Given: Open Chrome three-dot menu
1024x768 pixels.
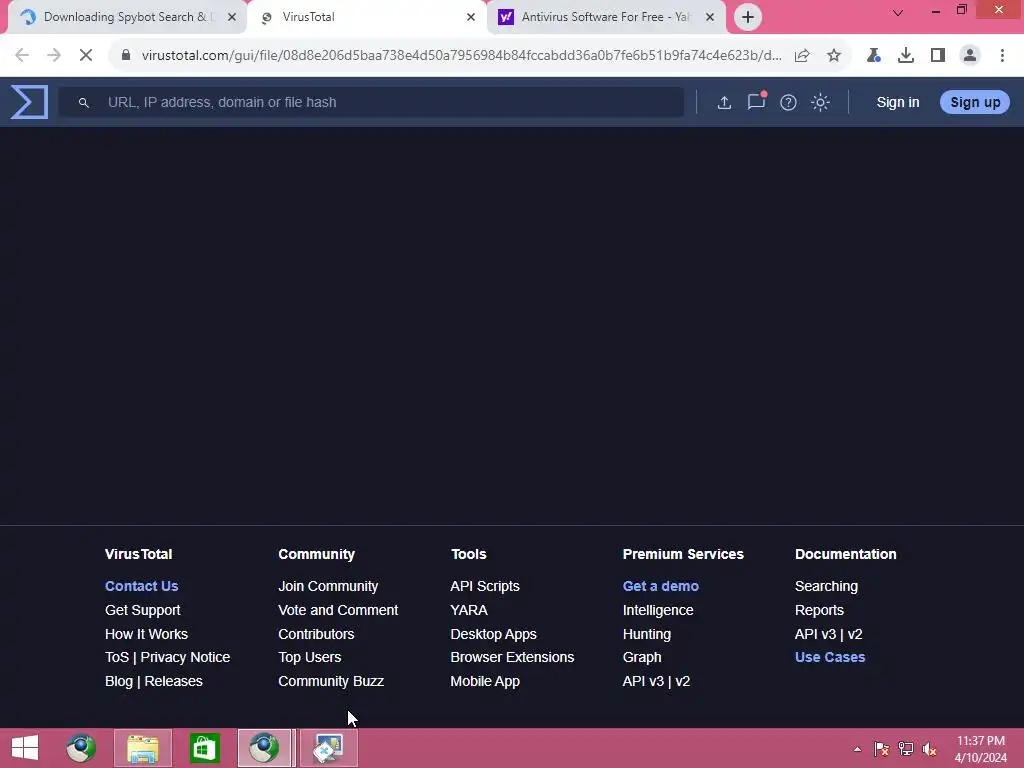Looking at the screenshot, I should click(1002, 56).
